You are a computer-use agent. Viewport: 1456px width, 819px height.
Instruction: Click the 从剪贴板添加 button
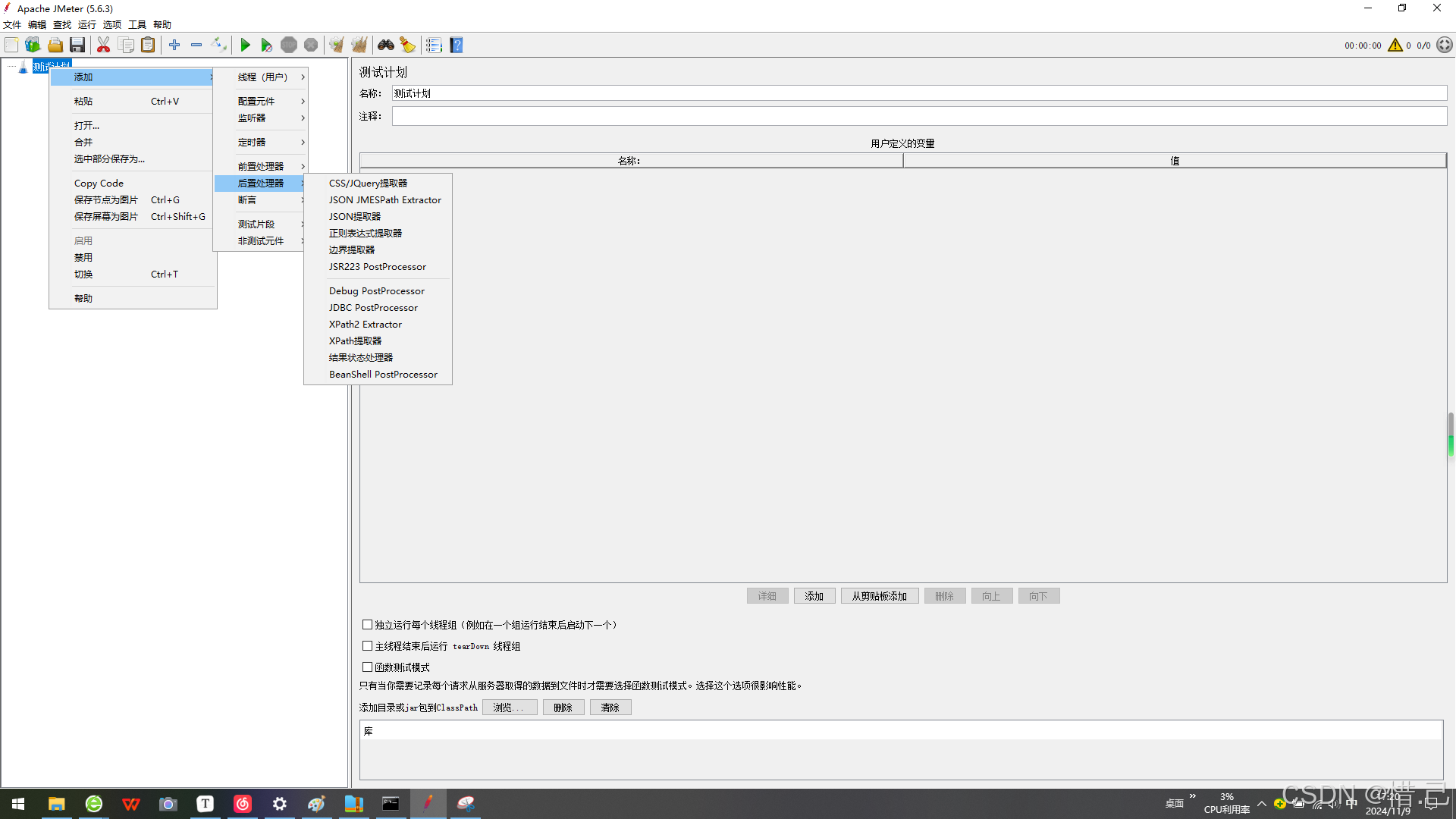point(879,596)
